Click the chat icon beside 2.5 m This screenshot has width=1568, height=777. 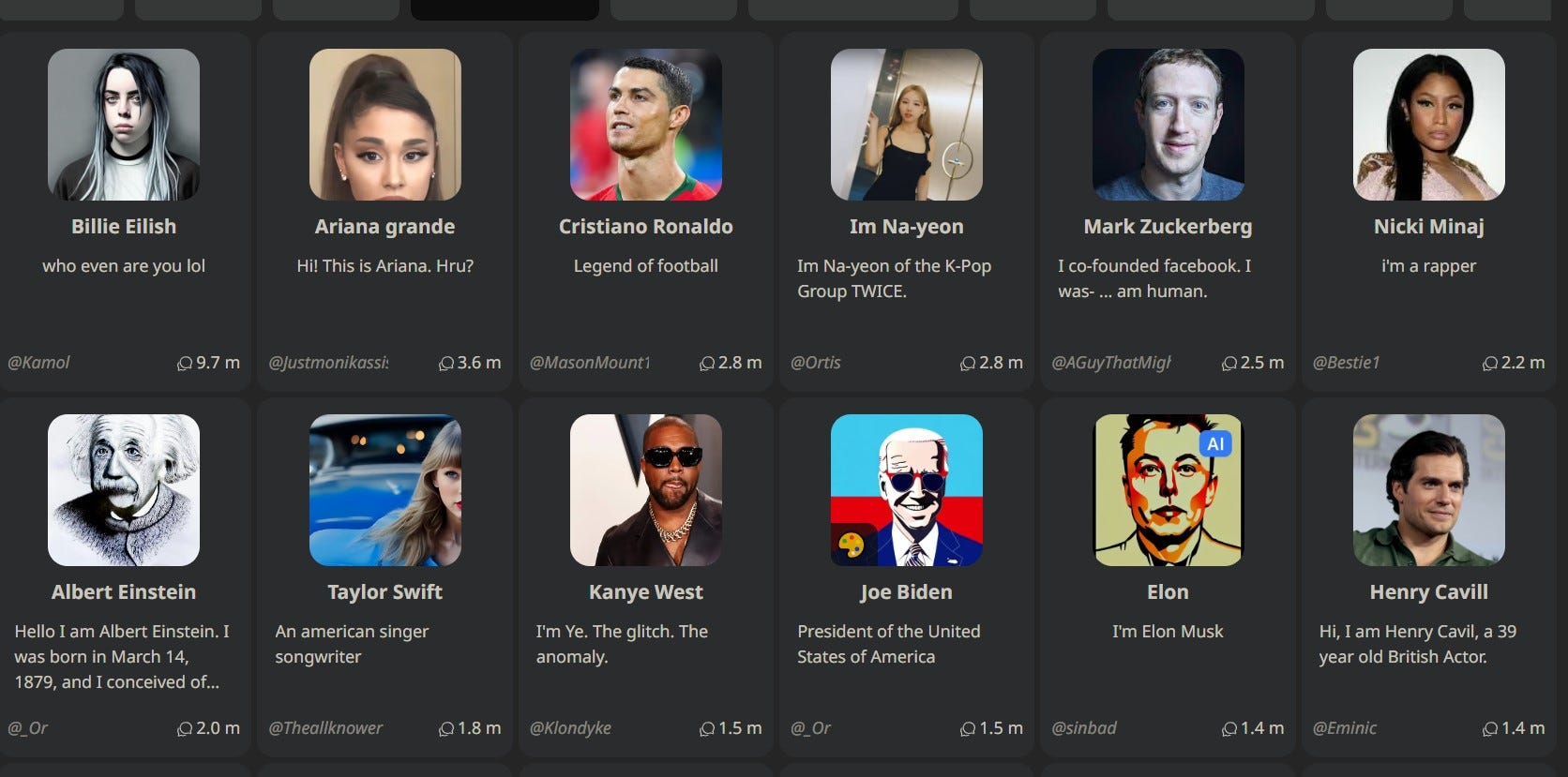point(1229,363)
